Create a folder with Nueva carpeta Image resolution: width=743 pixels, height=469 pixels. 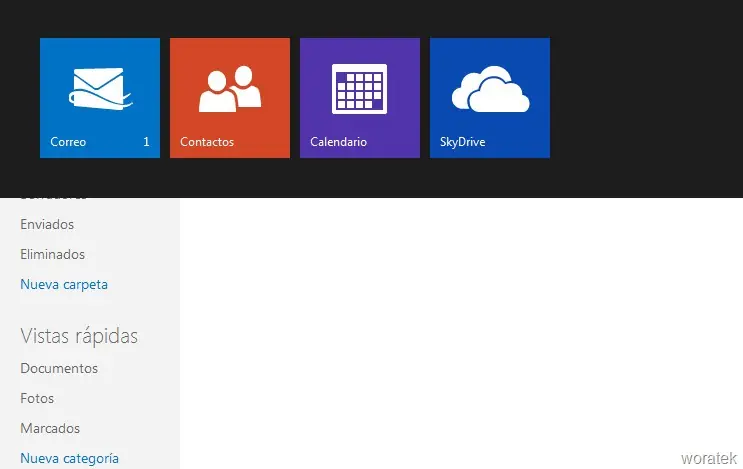coord(64,285)
